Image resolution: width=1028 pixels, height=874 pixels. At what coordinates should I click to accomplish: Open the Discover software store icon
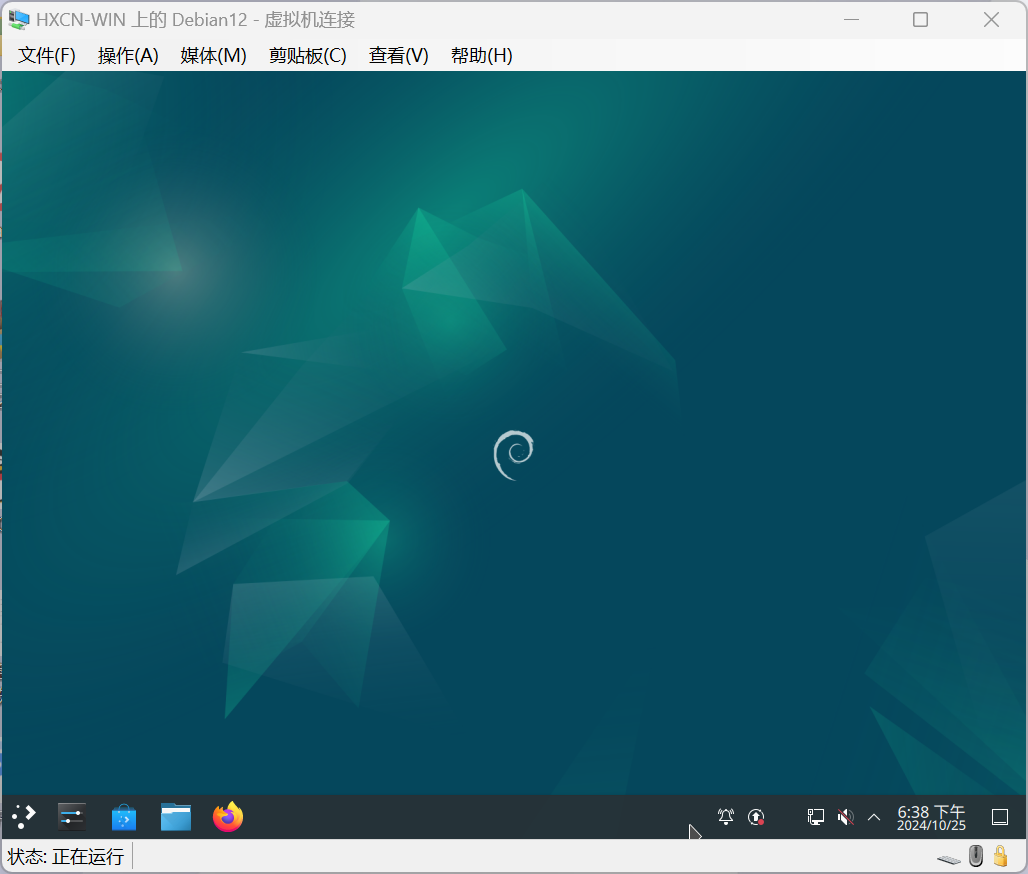pos(124,817)
